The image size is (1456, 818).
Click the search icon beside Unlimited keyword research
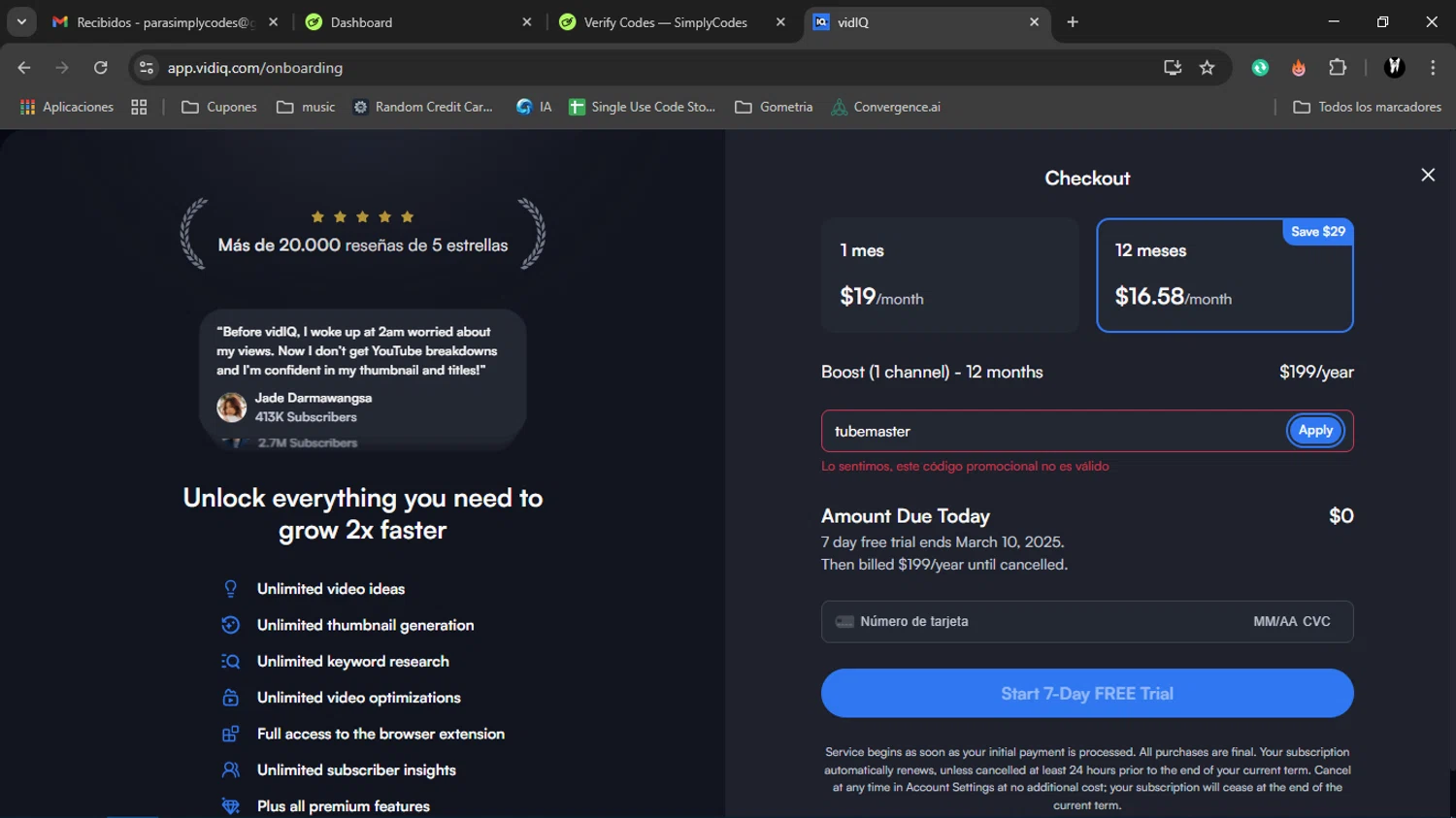point(230,662)
